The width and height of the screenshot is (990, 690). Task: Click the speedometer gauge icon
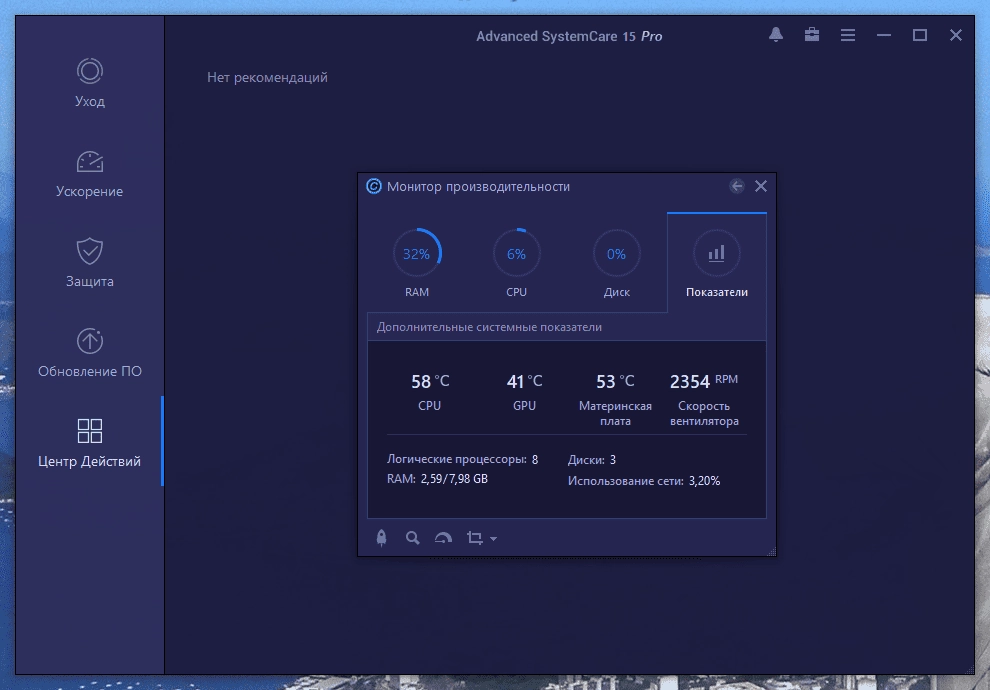pos(443,538)
